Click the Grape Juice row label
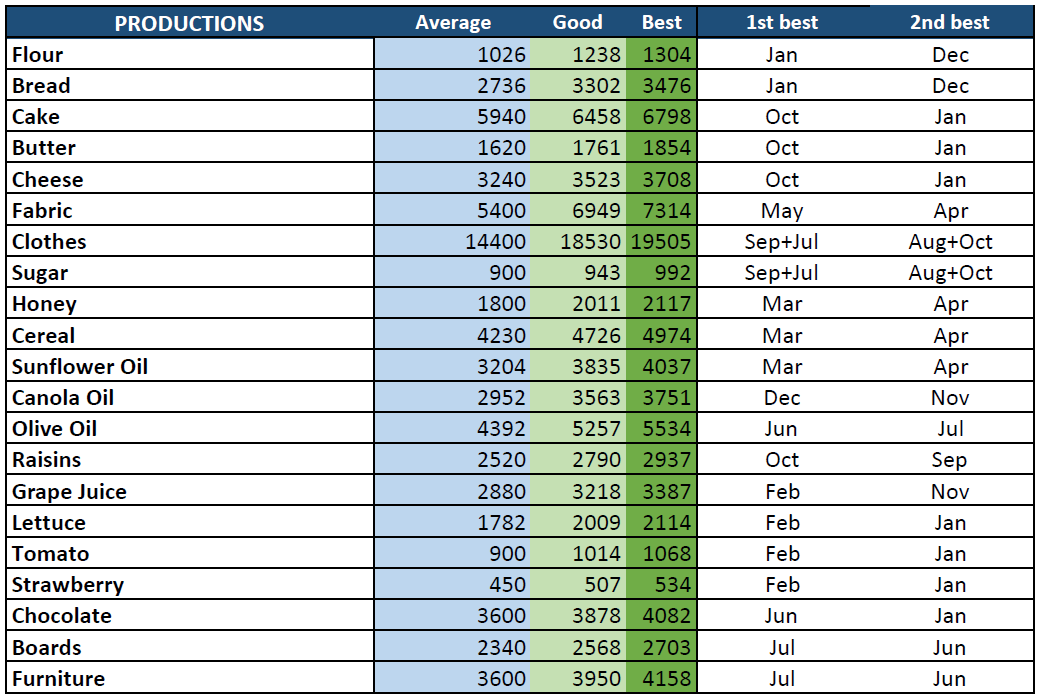The height and width of the screenshot is (700, 1040). (x=69, y=492)
